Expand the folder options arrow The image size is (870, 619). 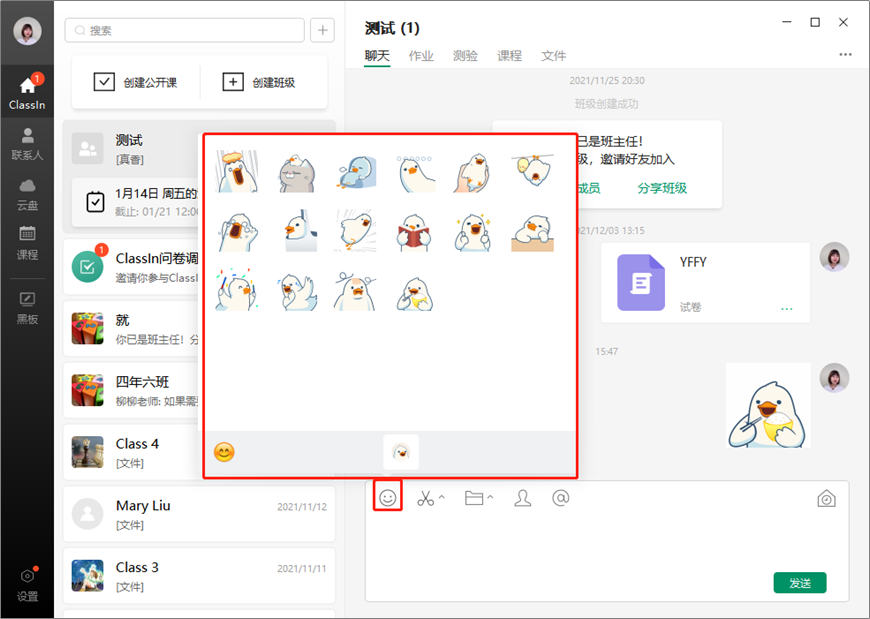(490, 497)
